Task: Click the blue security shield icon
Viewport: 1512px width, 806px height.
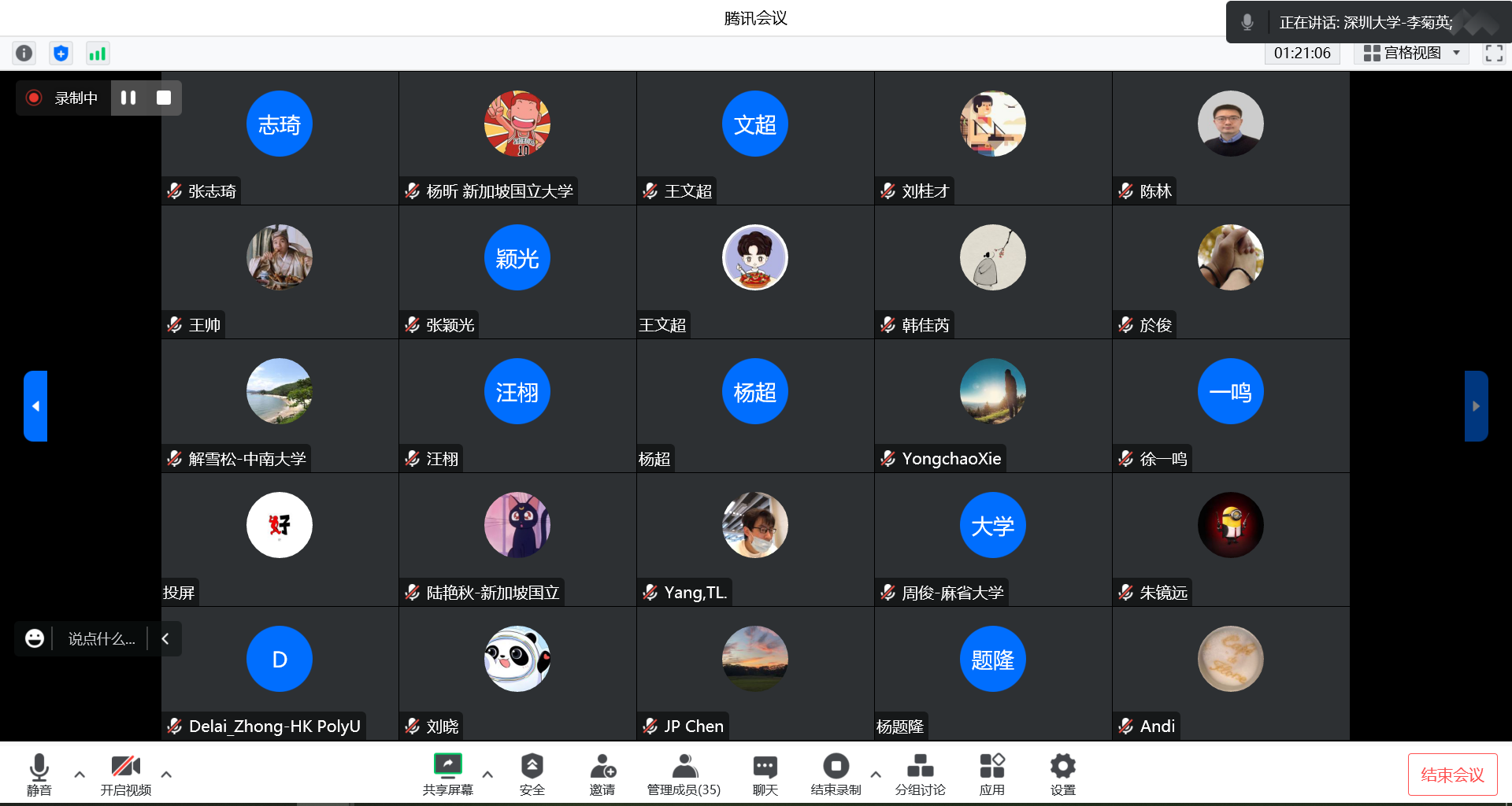Action: pos(61,54)
